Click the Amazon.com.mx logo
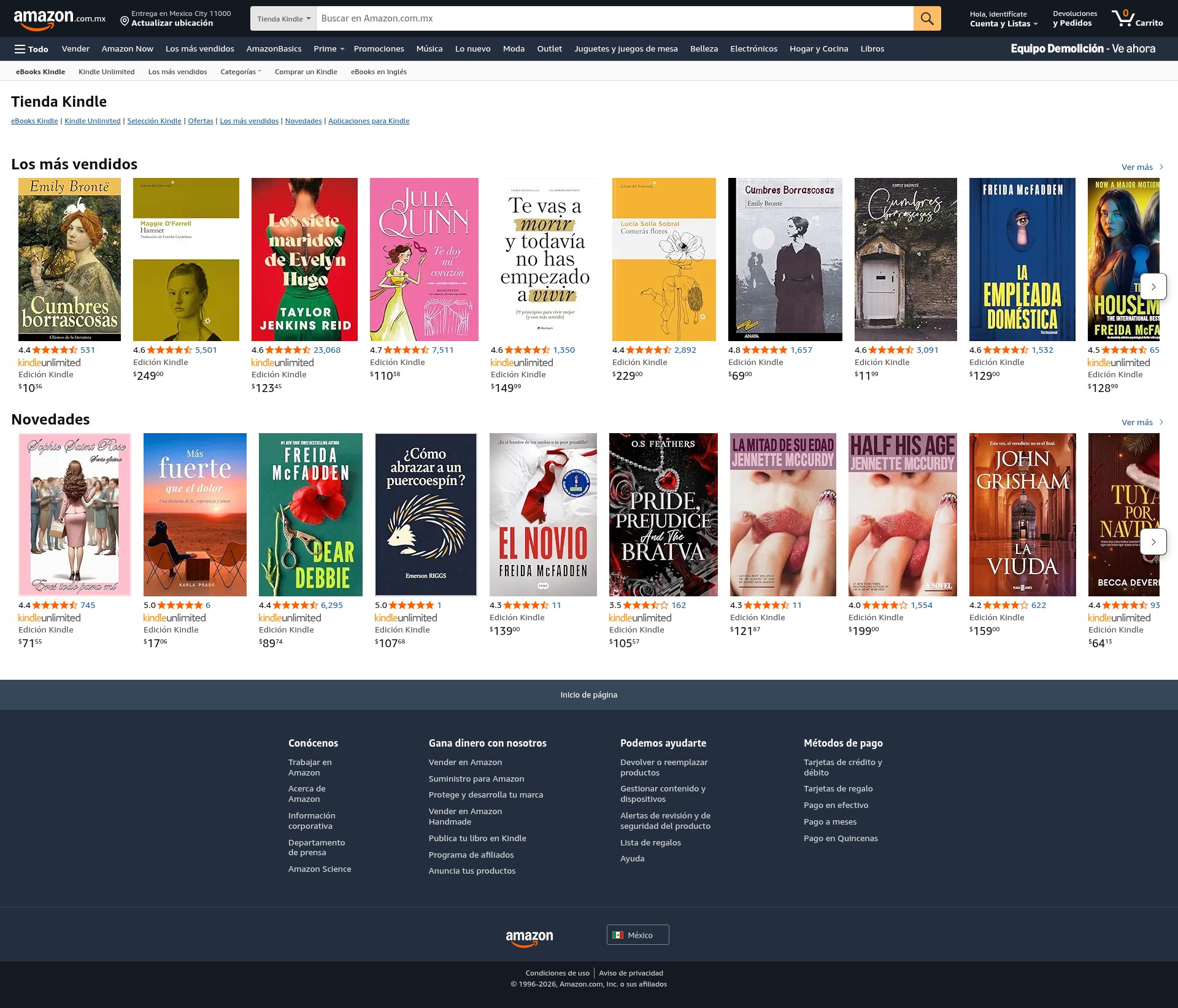Screen dimensions: 1178x1008 60,19
